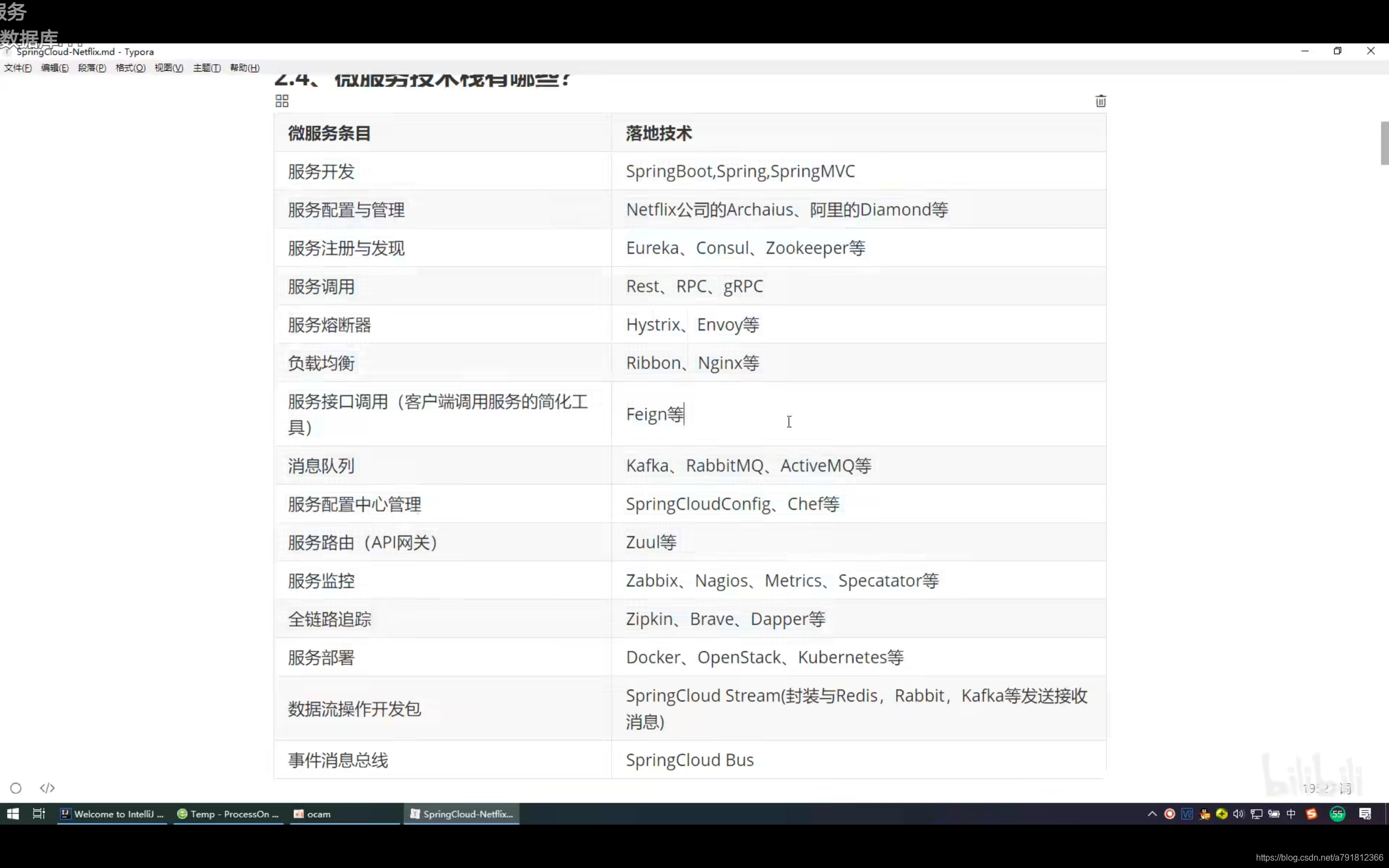Open the 主题(T) menu
1389x868 pixels.
click(x=207, y=68)
